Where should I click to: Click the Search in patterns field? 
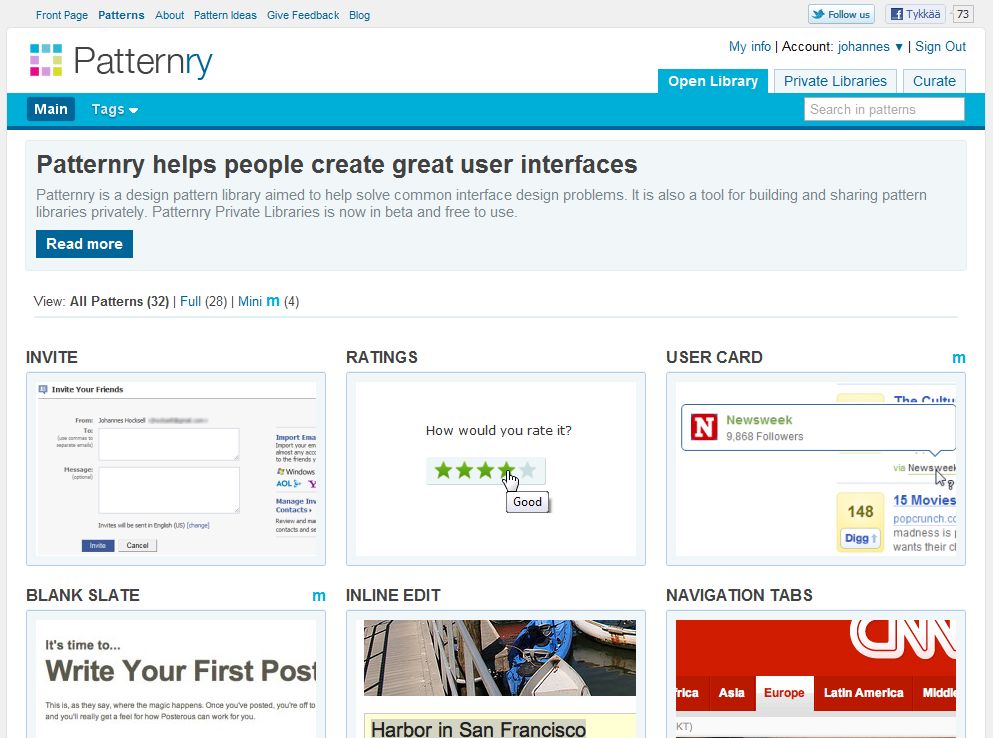883,109
